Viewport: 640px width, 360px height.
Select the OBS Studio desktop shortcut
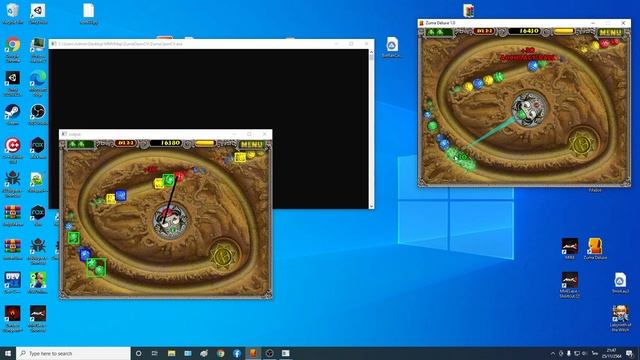[x=38, y=114]
